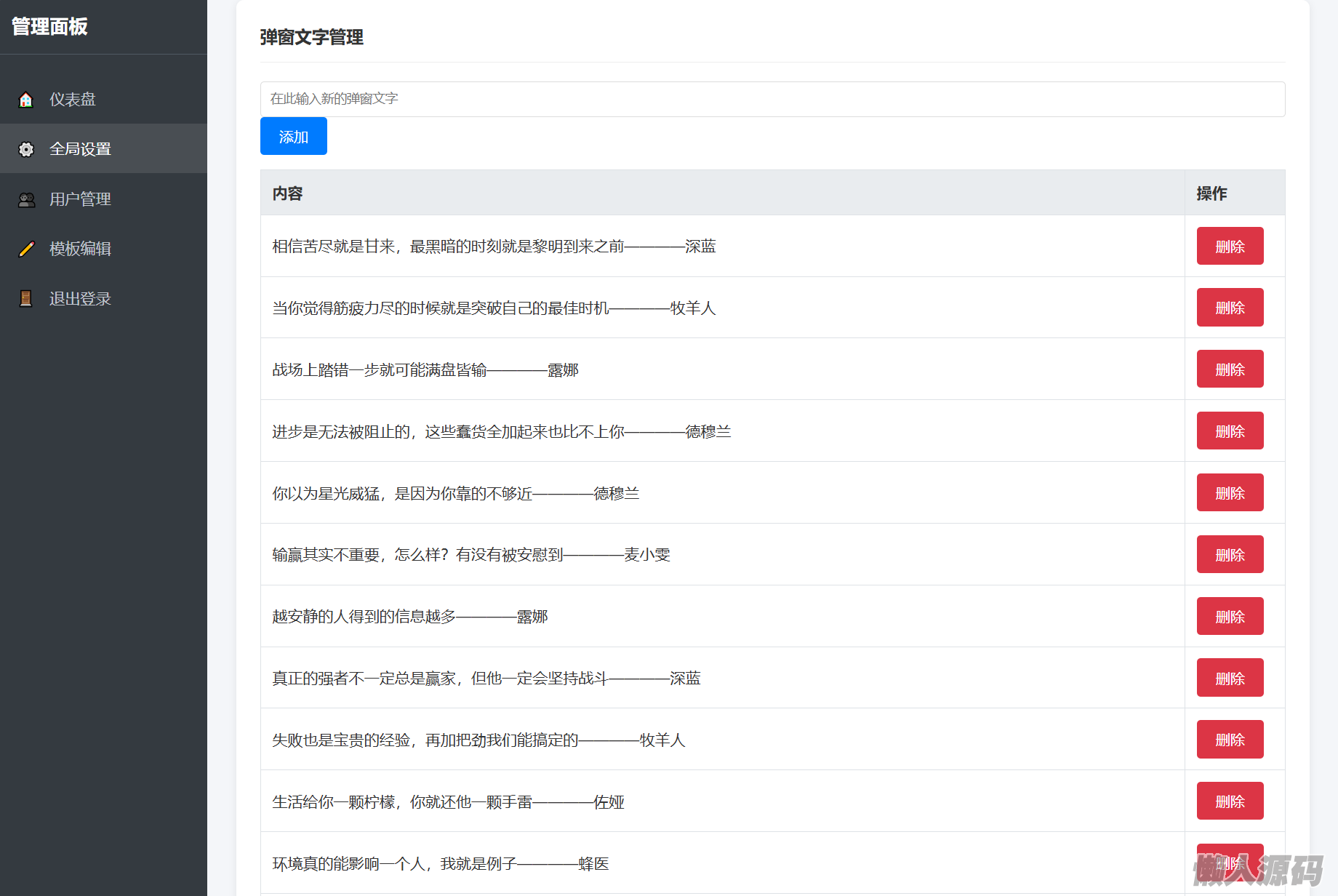
Task: Focus the new popup text input field
Action: [x=772, y=99]
